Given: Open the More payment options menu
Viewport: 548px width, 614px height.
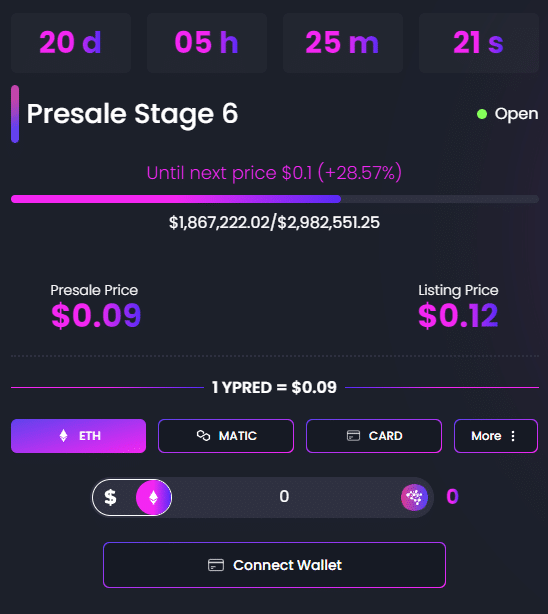Looking at the screenshot, I should coord(496,436).
